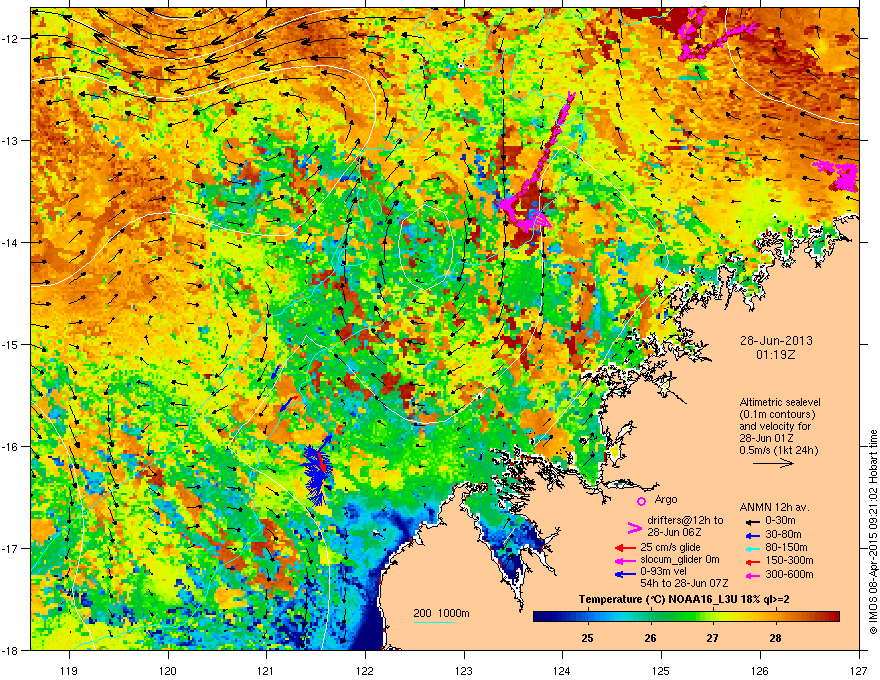880x680 pixels.
Task: Click latitude axis label -14
Action: [11, 242]
